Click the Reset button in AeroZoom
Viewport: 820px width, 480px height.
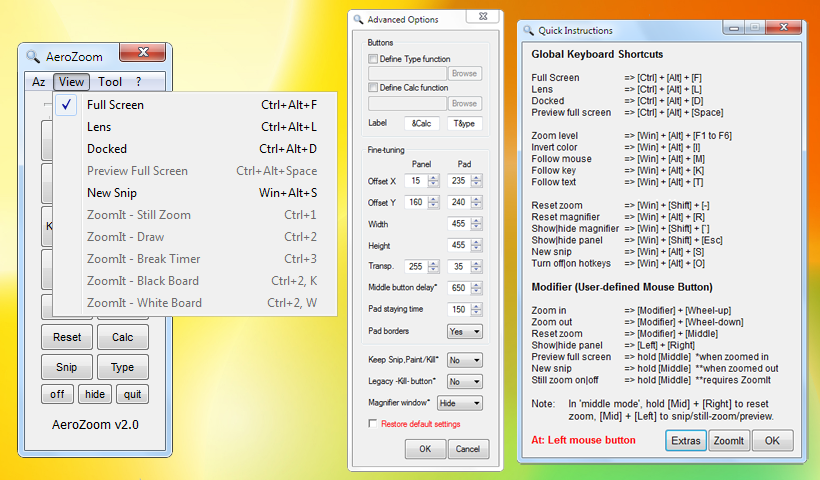pos(67,337)
